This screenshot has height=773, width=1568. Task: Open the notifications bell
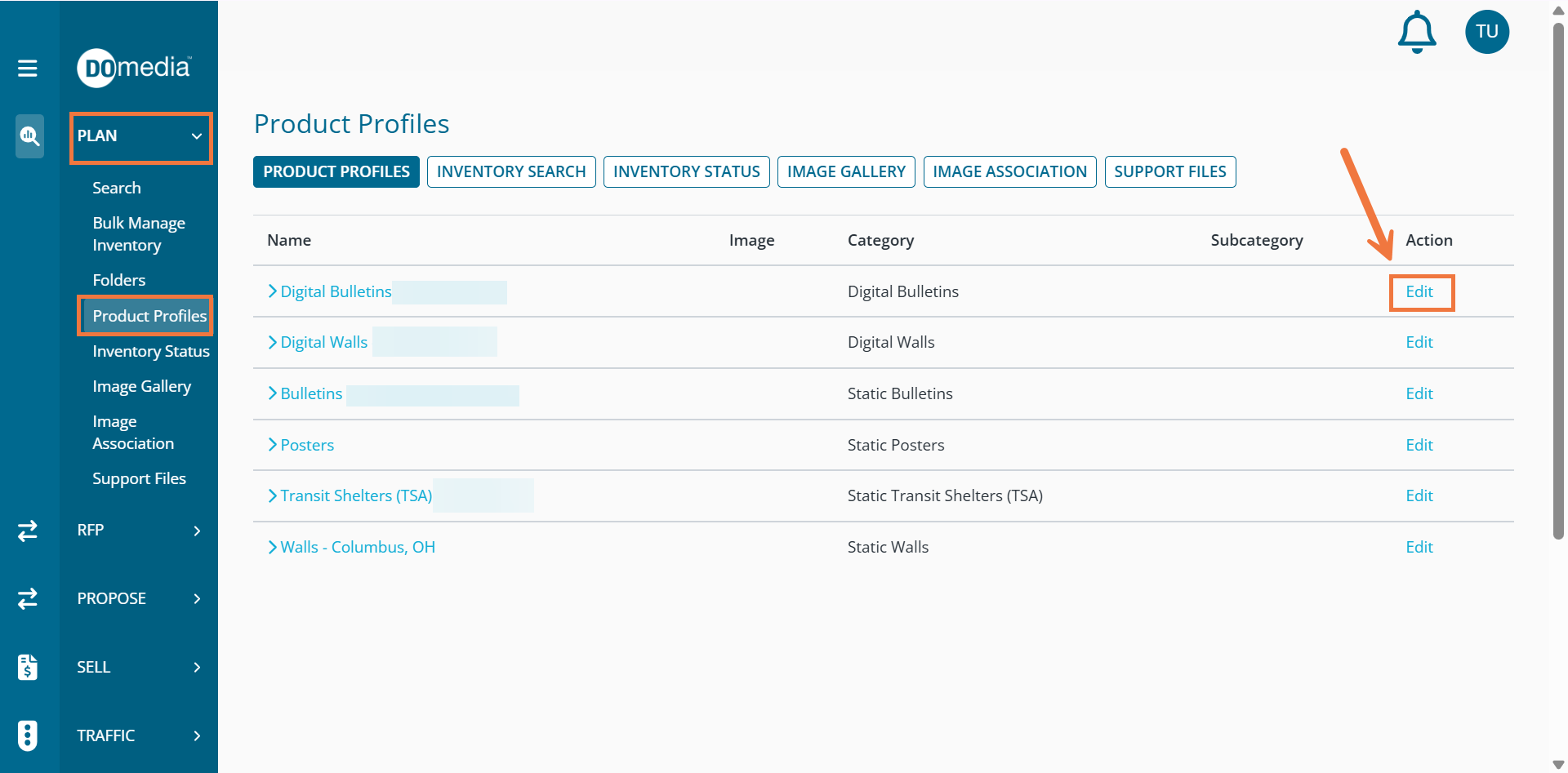point(1416,33)
